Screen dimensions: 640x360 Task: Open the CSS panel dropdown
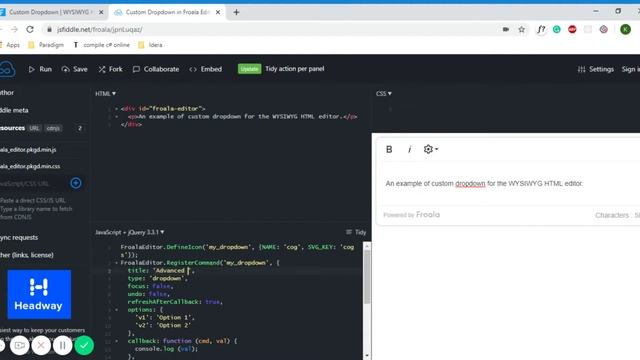pos(384,93)
